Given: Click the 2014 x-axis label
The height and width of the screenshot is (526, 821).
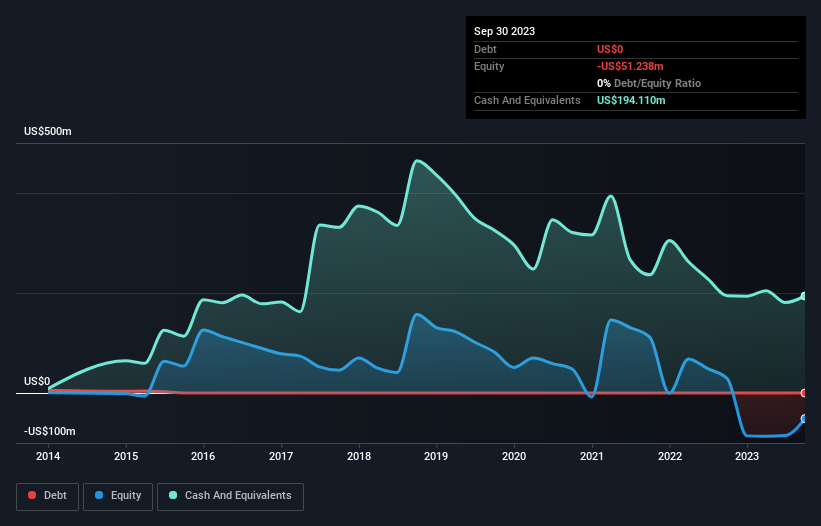Looking at the screenshot, I should [48, 456].
